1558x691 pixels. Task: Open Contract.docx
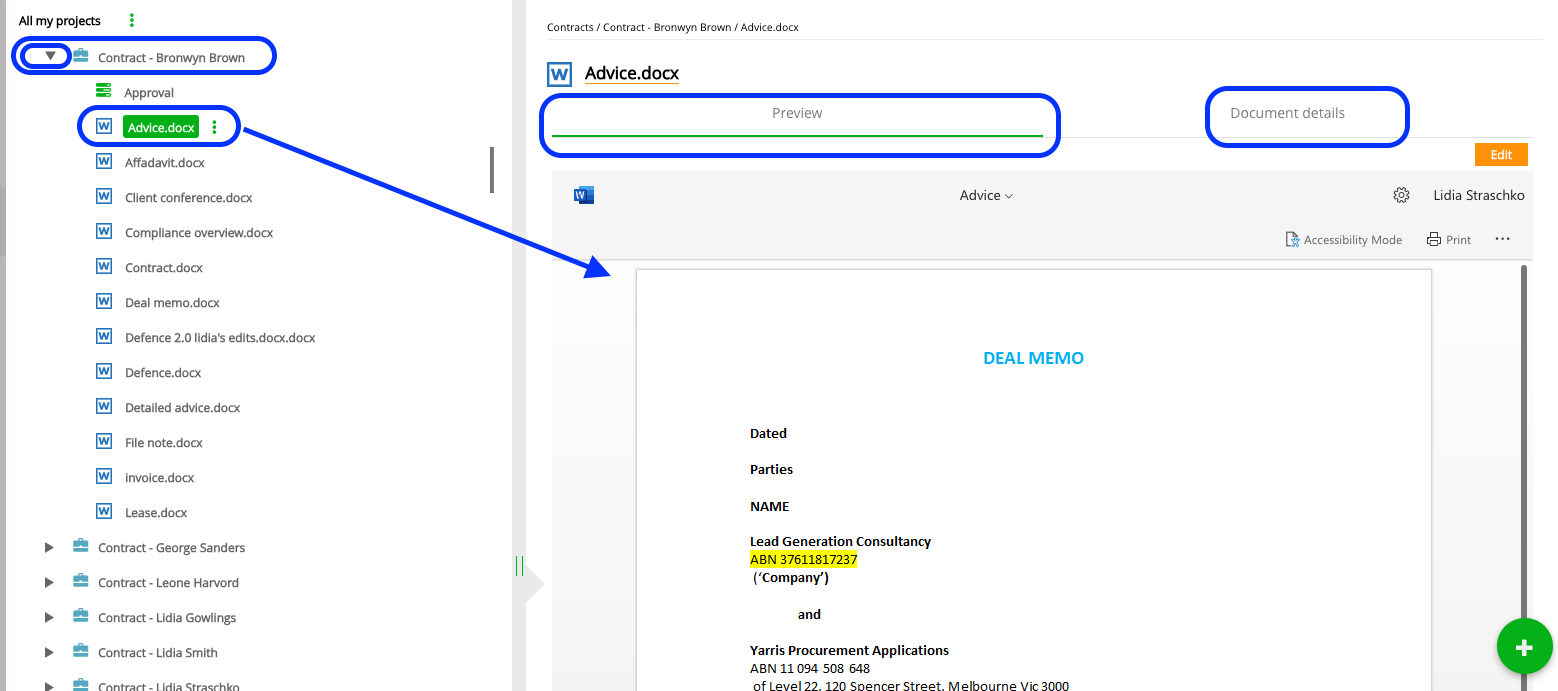tap(164, 267)
